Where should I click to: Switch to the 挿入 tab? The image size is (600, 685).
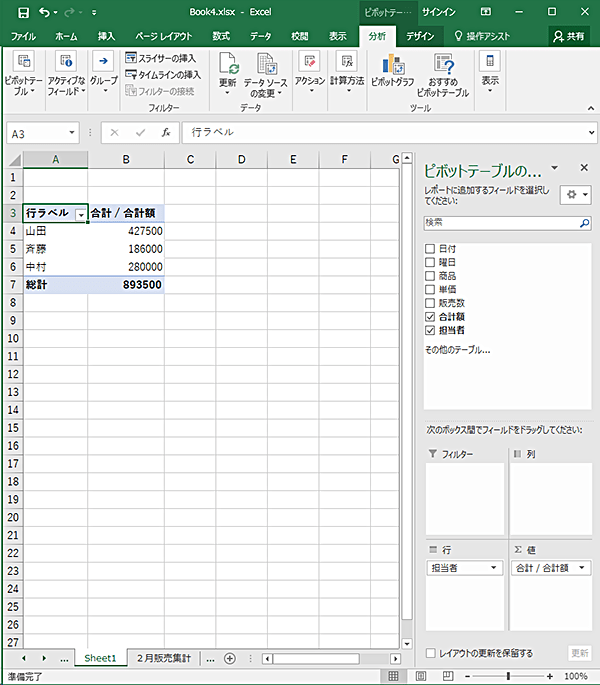(106, 36)
